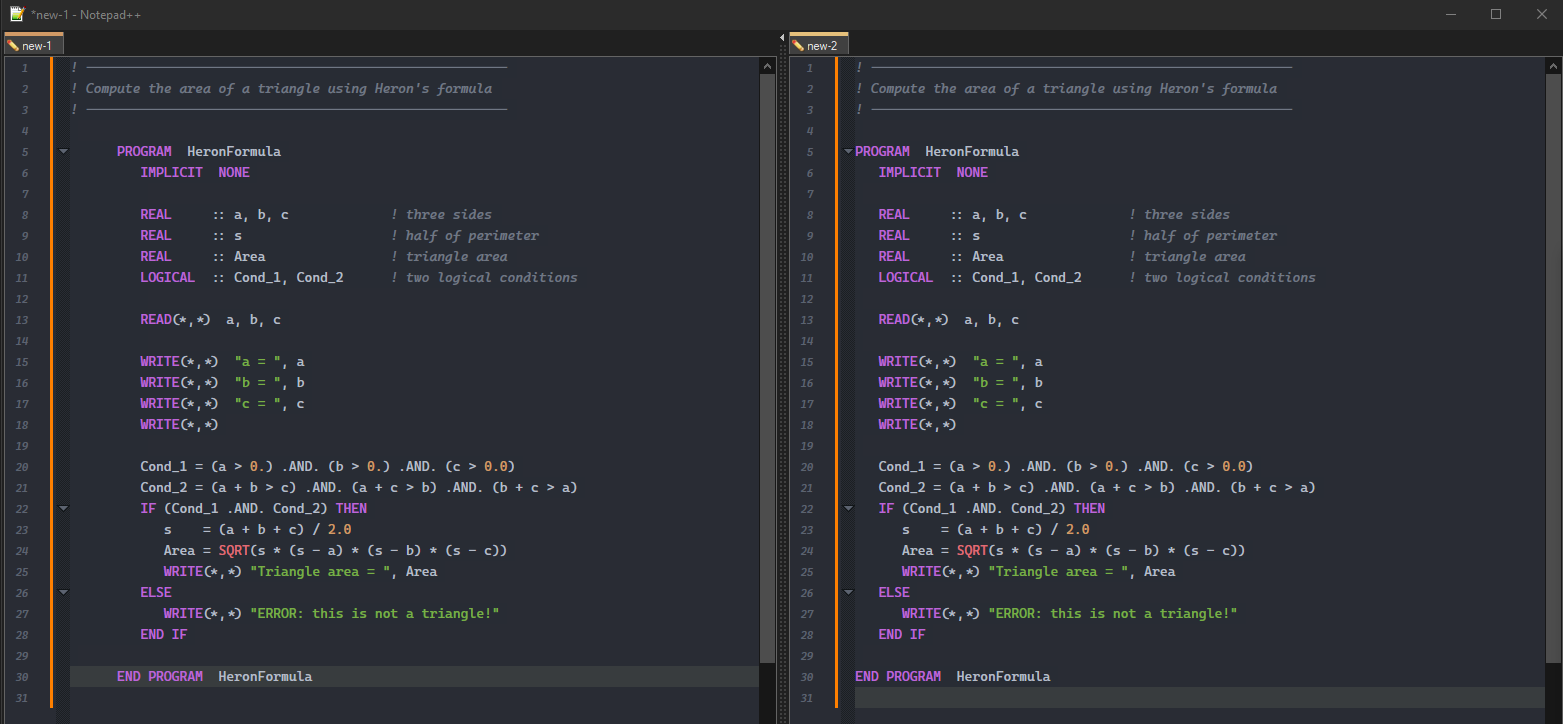Click line number 13 in new-1 margin

tap(23, 320)
